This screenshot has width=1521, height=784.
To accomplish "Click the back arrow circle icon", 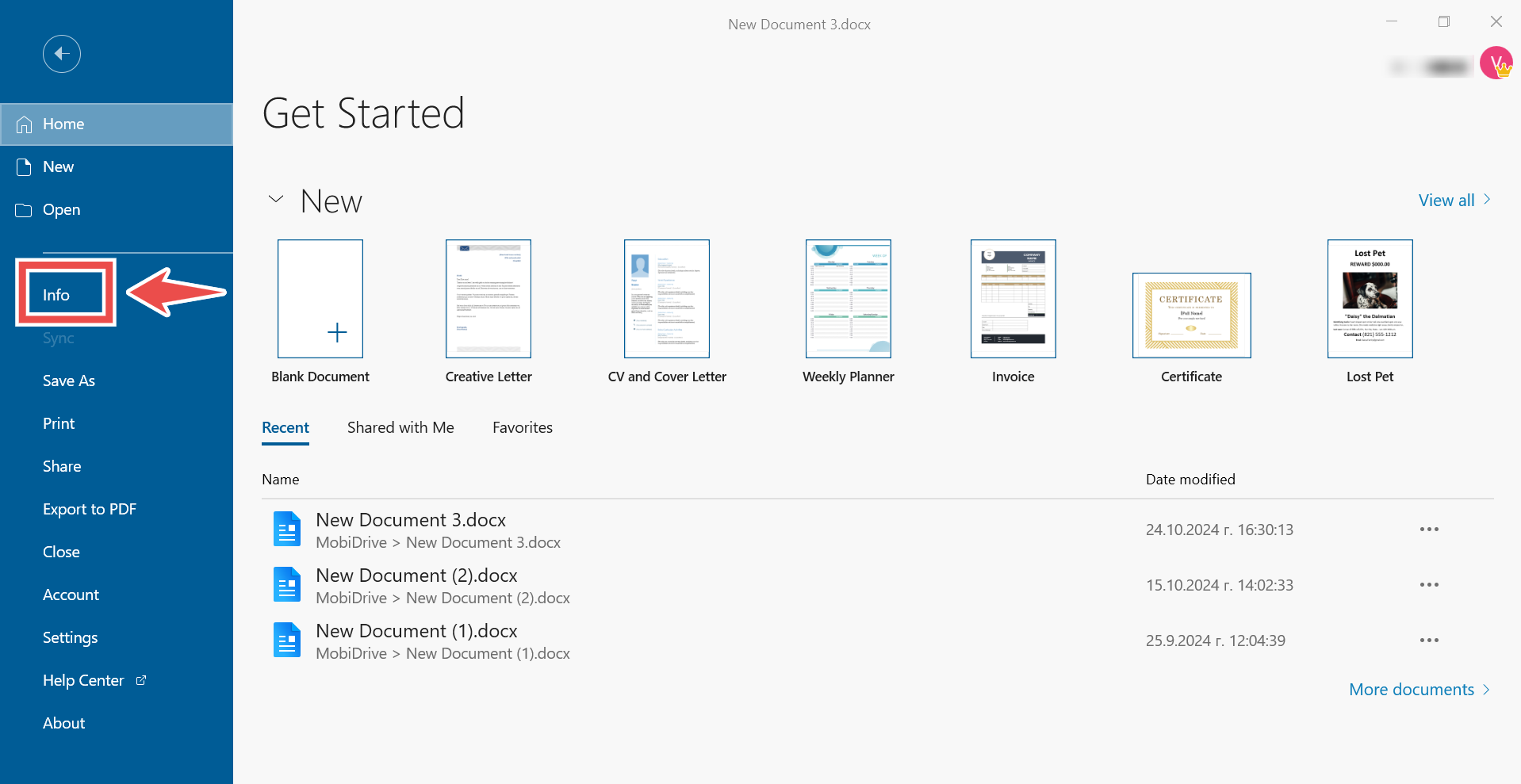I will [62, 54].
